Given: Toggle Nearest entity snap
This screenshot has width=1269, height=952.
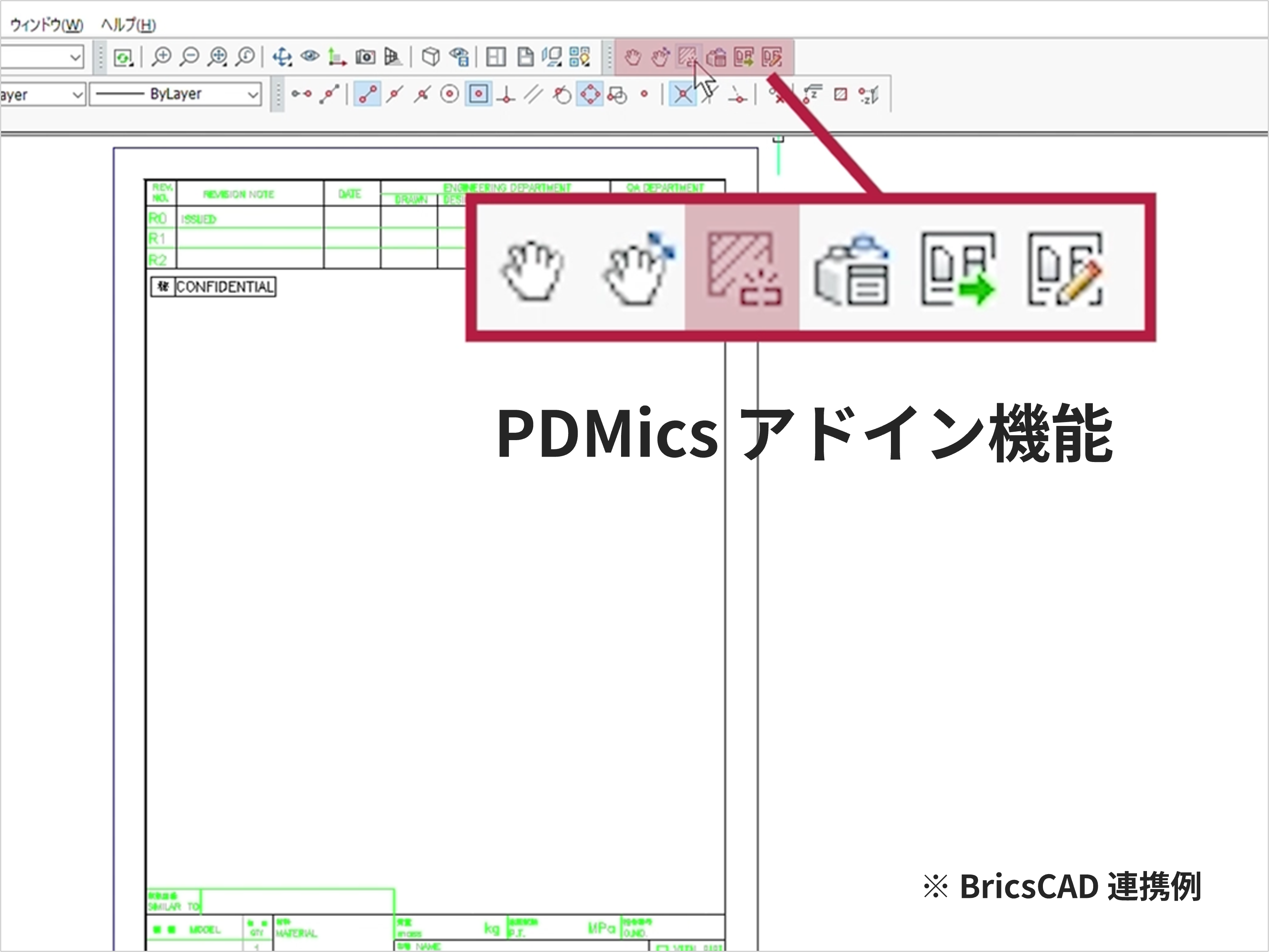Looking at the screenshot, I should [x=422, y=94].
